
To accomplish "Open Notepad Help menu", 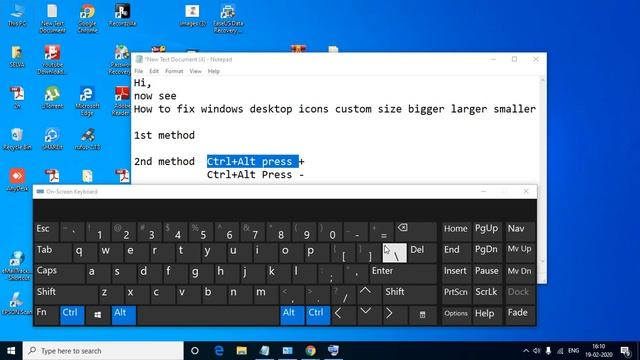I will click(x=213, y=71).
